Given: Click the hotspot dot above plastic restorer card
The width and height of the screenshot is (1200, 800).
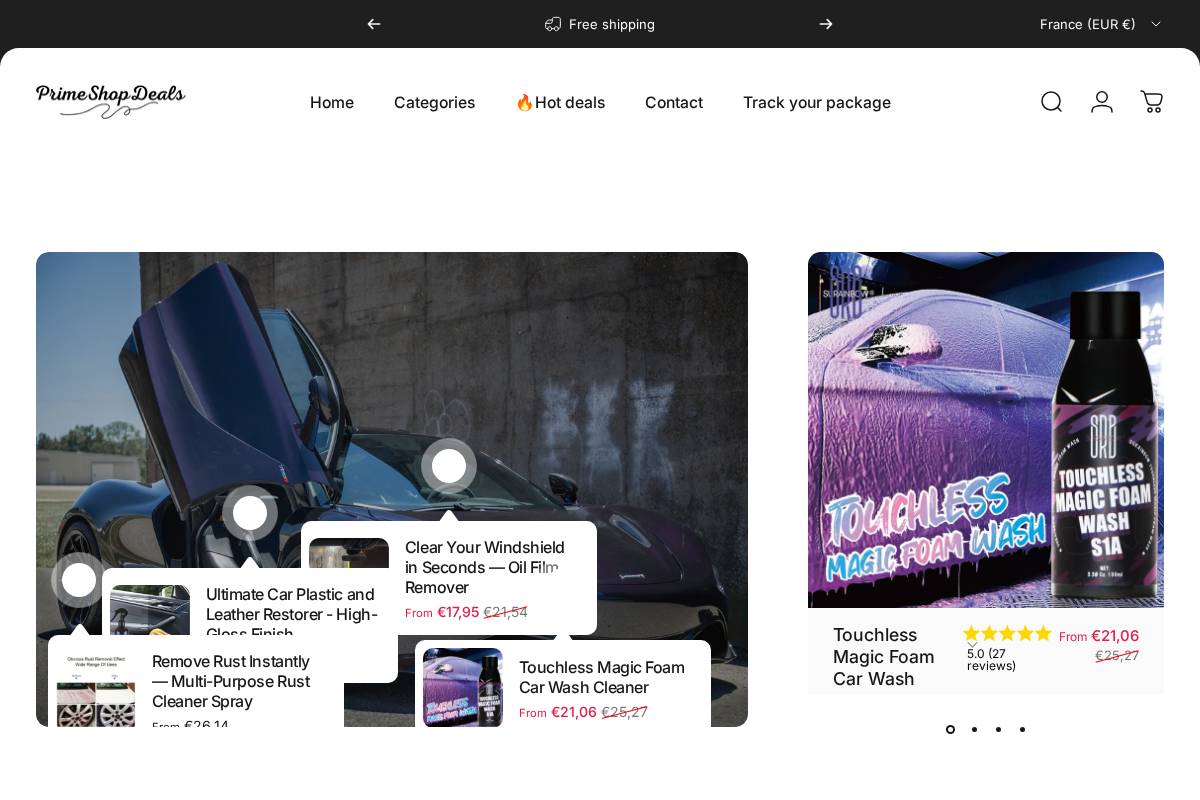Looking at the screenshot, I should tap(250, 513).
